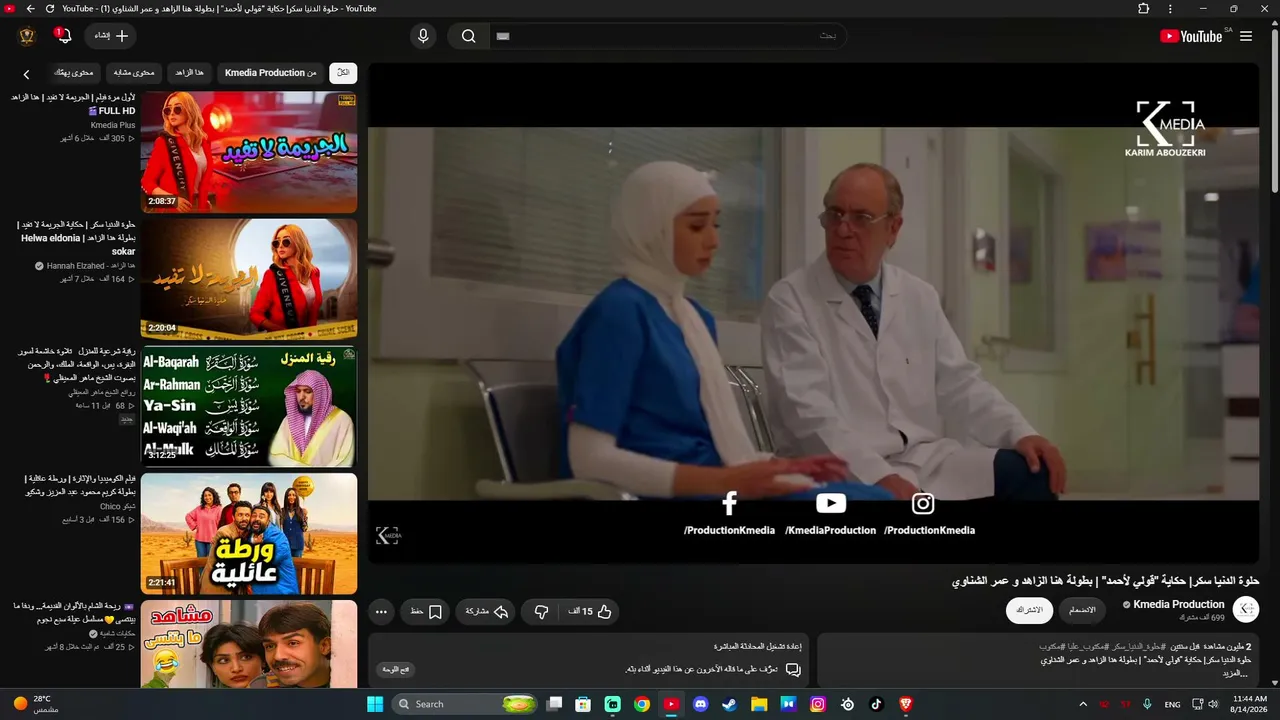Dislike the video with thumbs down
Screen dimensions: 1280x720
click(541, 612)
